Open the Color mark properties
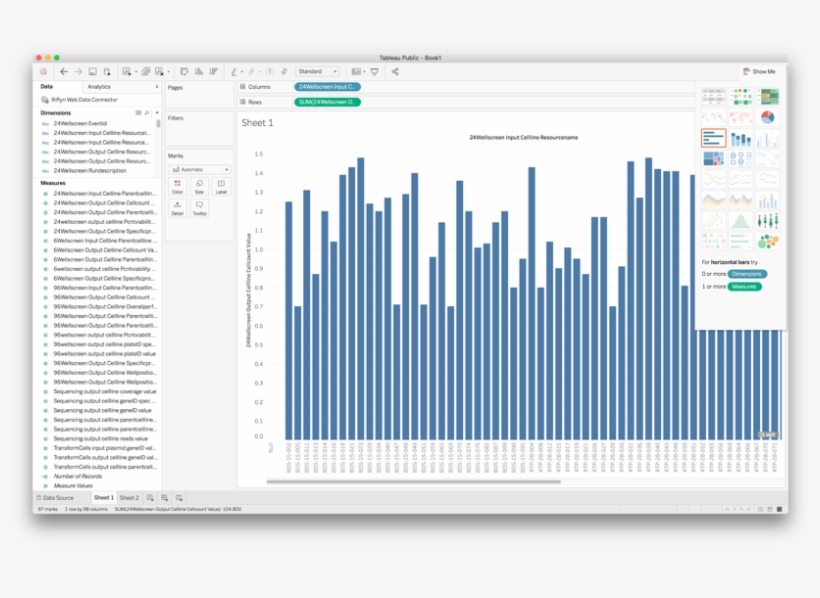The height and width of the screenshot is (598, 820). pyautogui.click(x=178, y=187)
